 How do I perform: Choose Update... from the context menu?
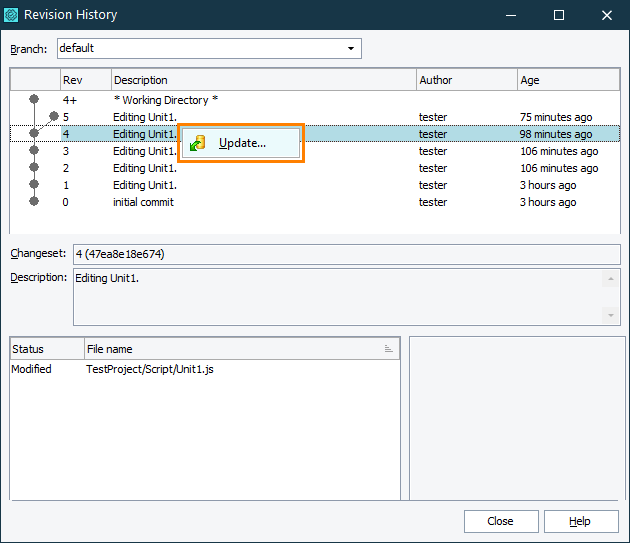coord(242,143)
